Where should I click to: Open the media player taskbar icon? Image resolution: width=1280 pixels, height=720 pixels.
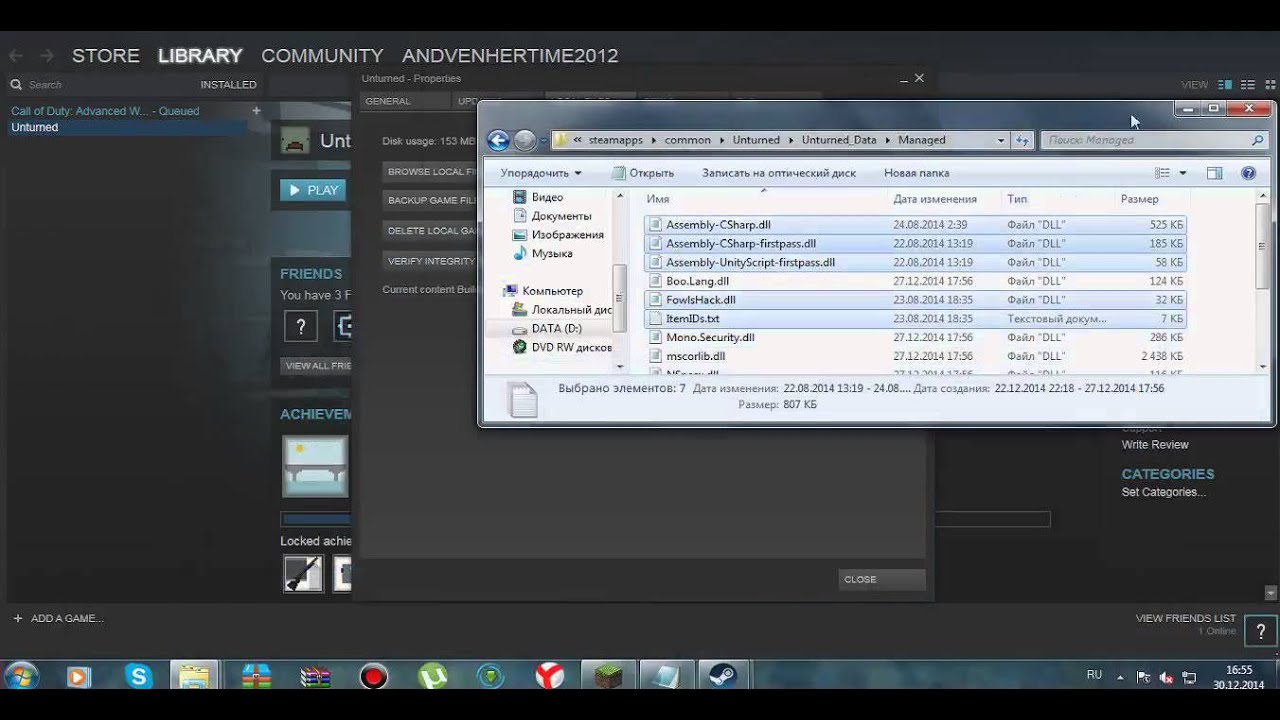(78, 677)
